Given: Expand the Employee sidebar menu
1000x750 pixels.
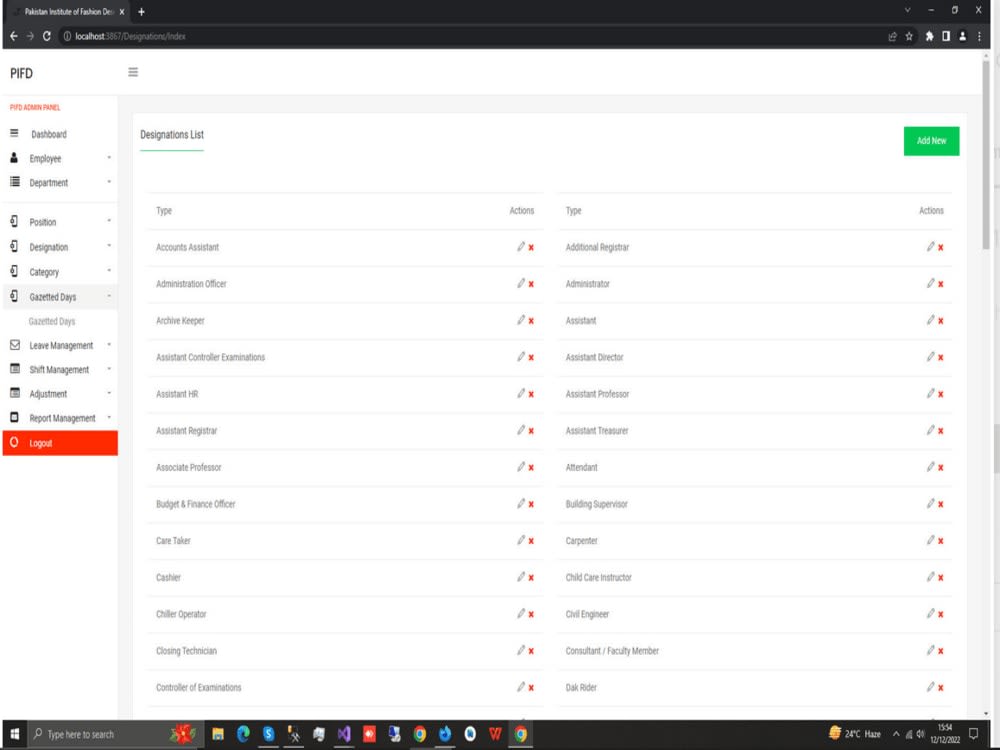Looking at the screenshot, I should [60, 158].
